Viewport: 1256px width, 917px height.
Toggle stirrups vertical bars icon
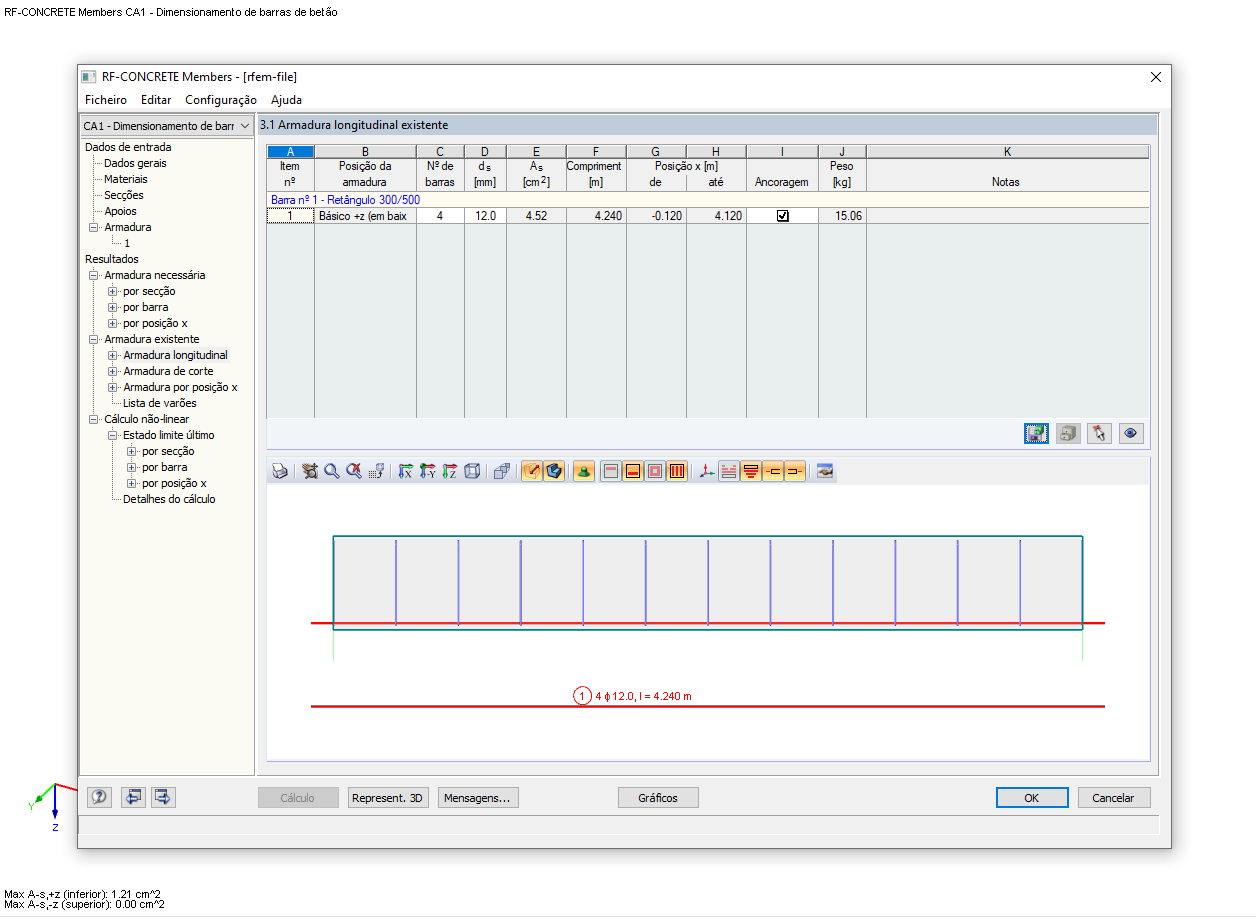677,471
